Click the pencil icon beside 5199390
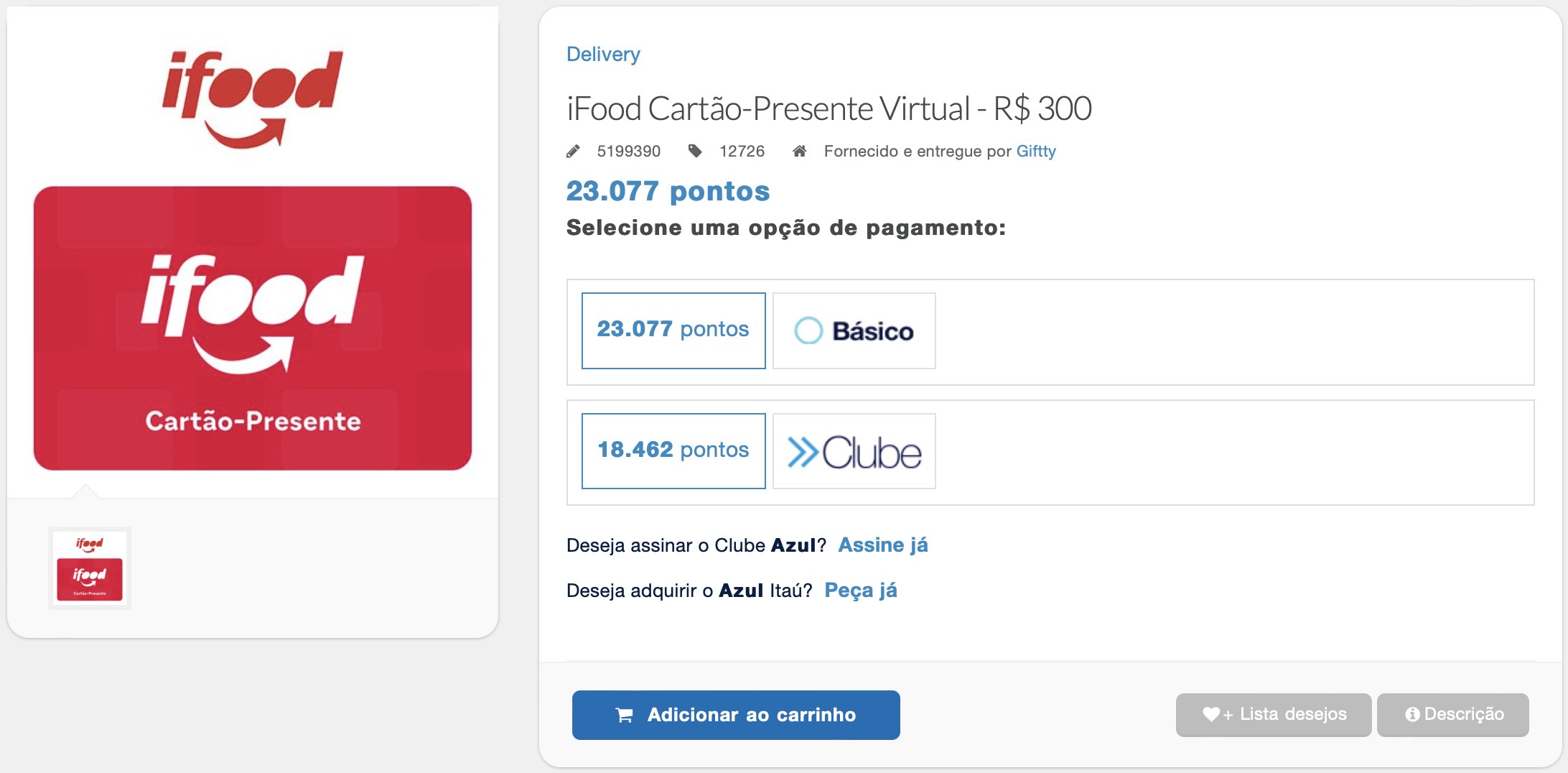 (573, 152)
